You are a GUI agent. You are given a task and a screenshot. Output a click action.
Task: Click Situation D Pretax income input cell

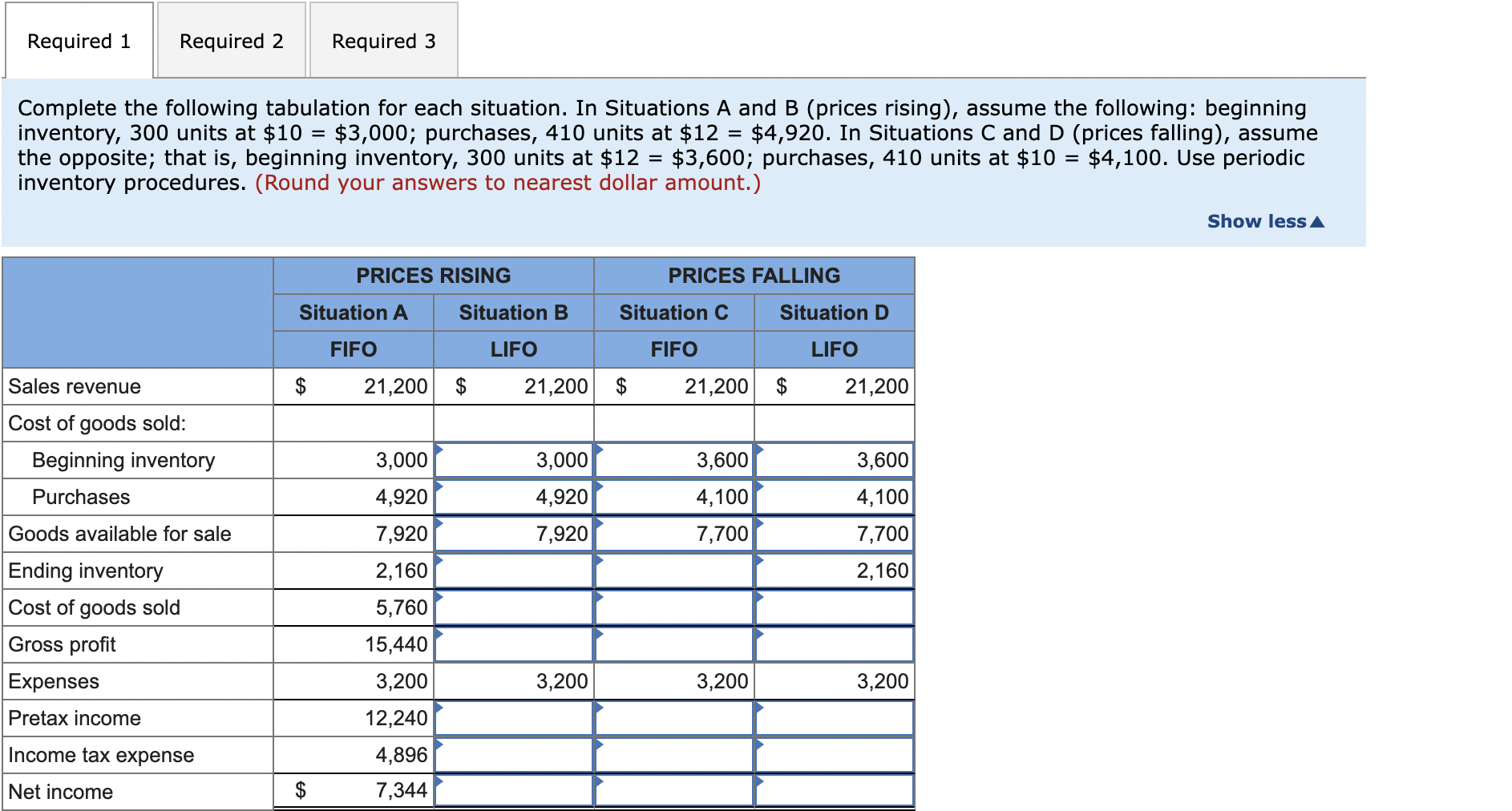click(834, 717)
